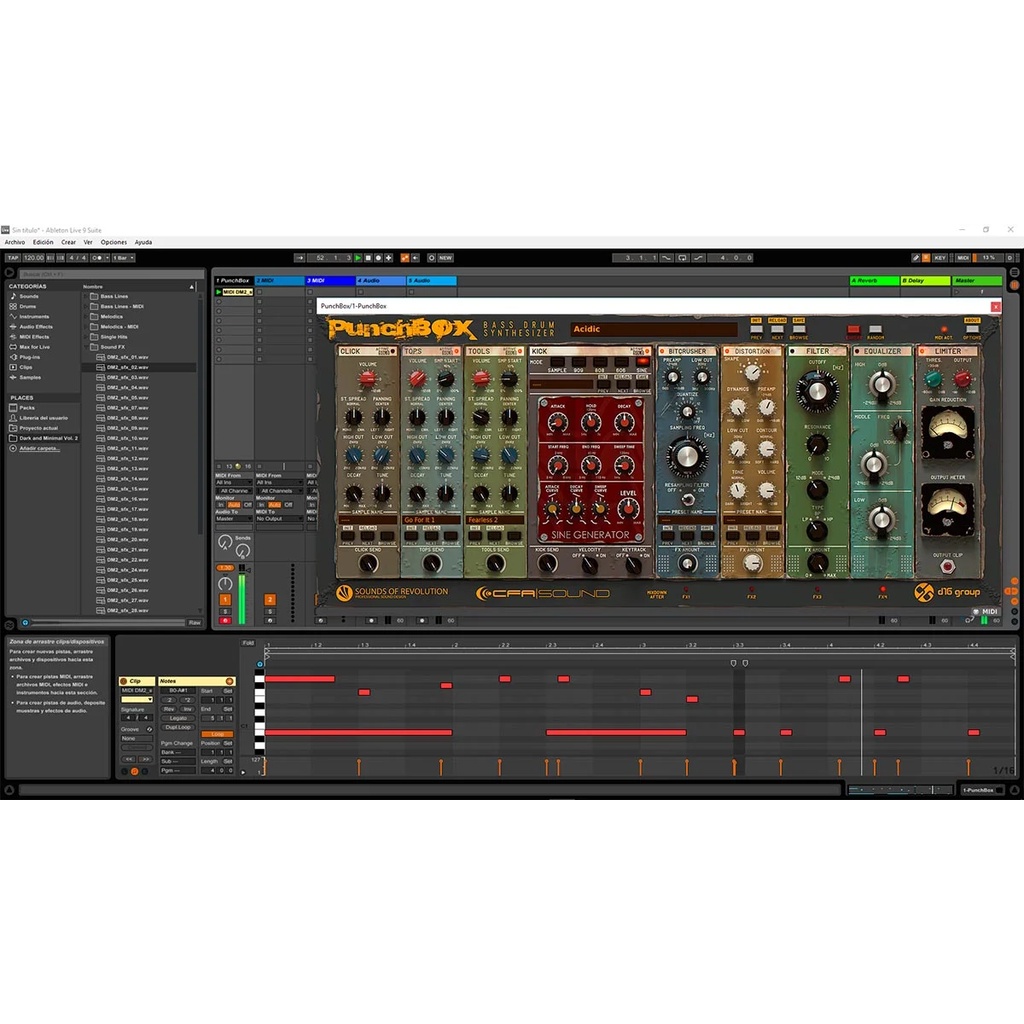Click the PunchBox NEXT preset button

[777, 329]
